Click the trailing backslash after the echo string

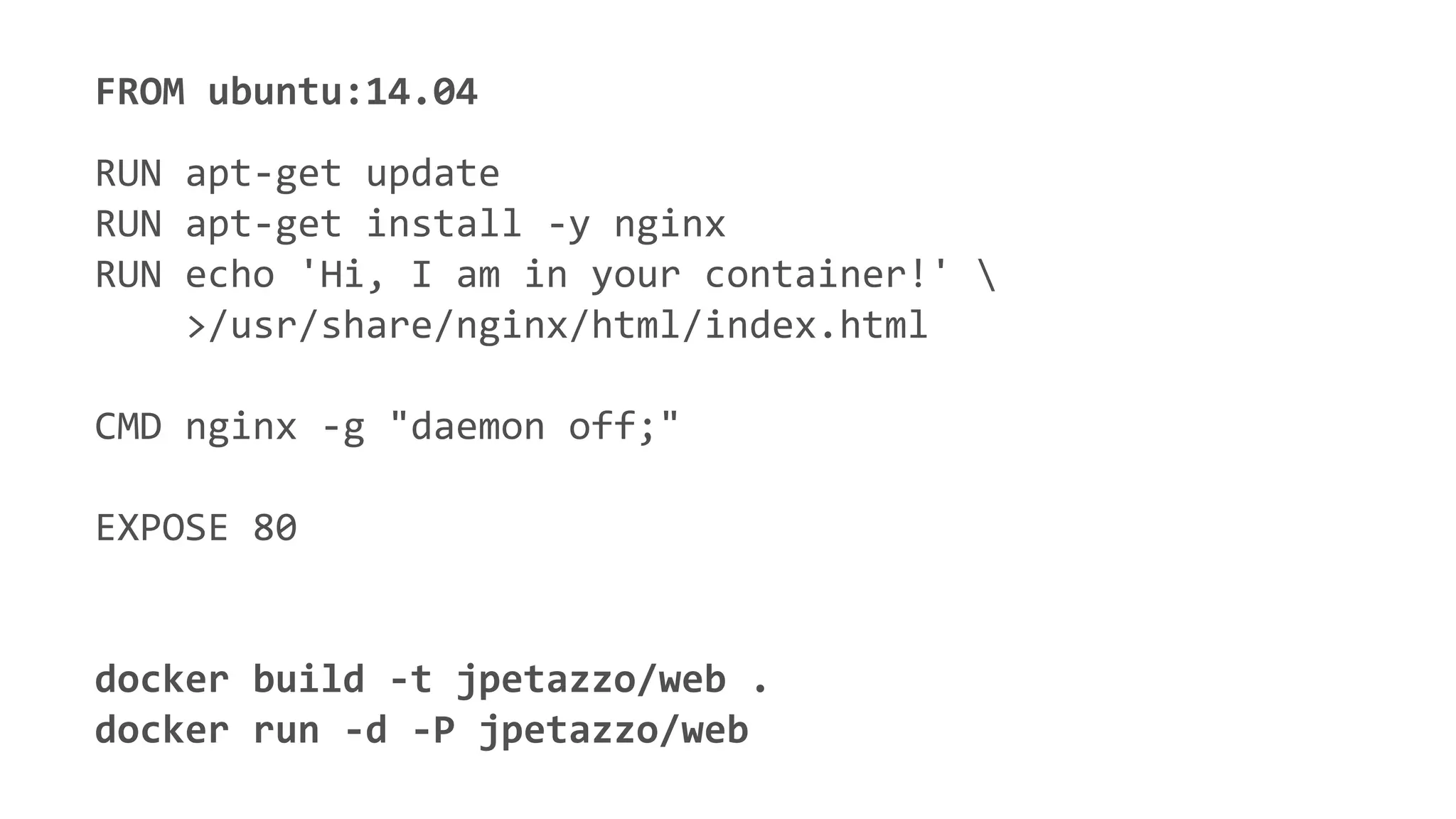(987, 275)
